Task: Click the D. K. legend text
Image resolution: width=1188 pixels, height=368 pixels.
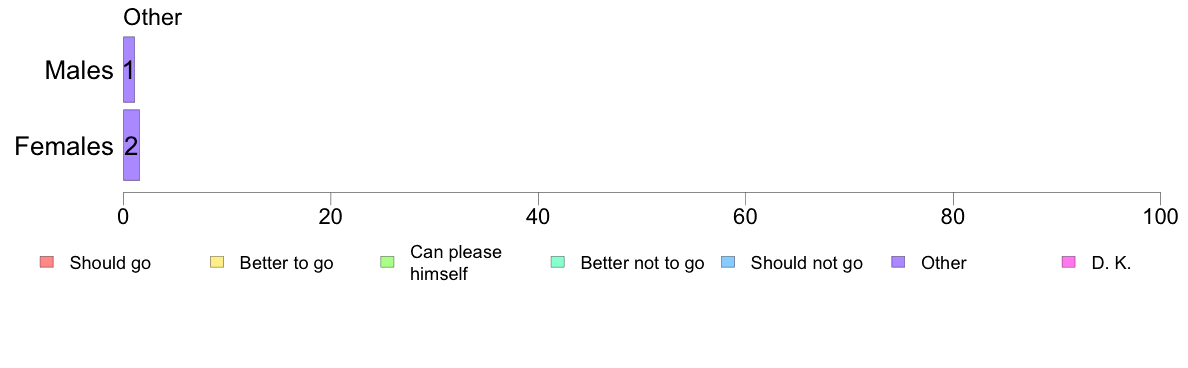Action: pyautogui.click(x=1111, y=264)
